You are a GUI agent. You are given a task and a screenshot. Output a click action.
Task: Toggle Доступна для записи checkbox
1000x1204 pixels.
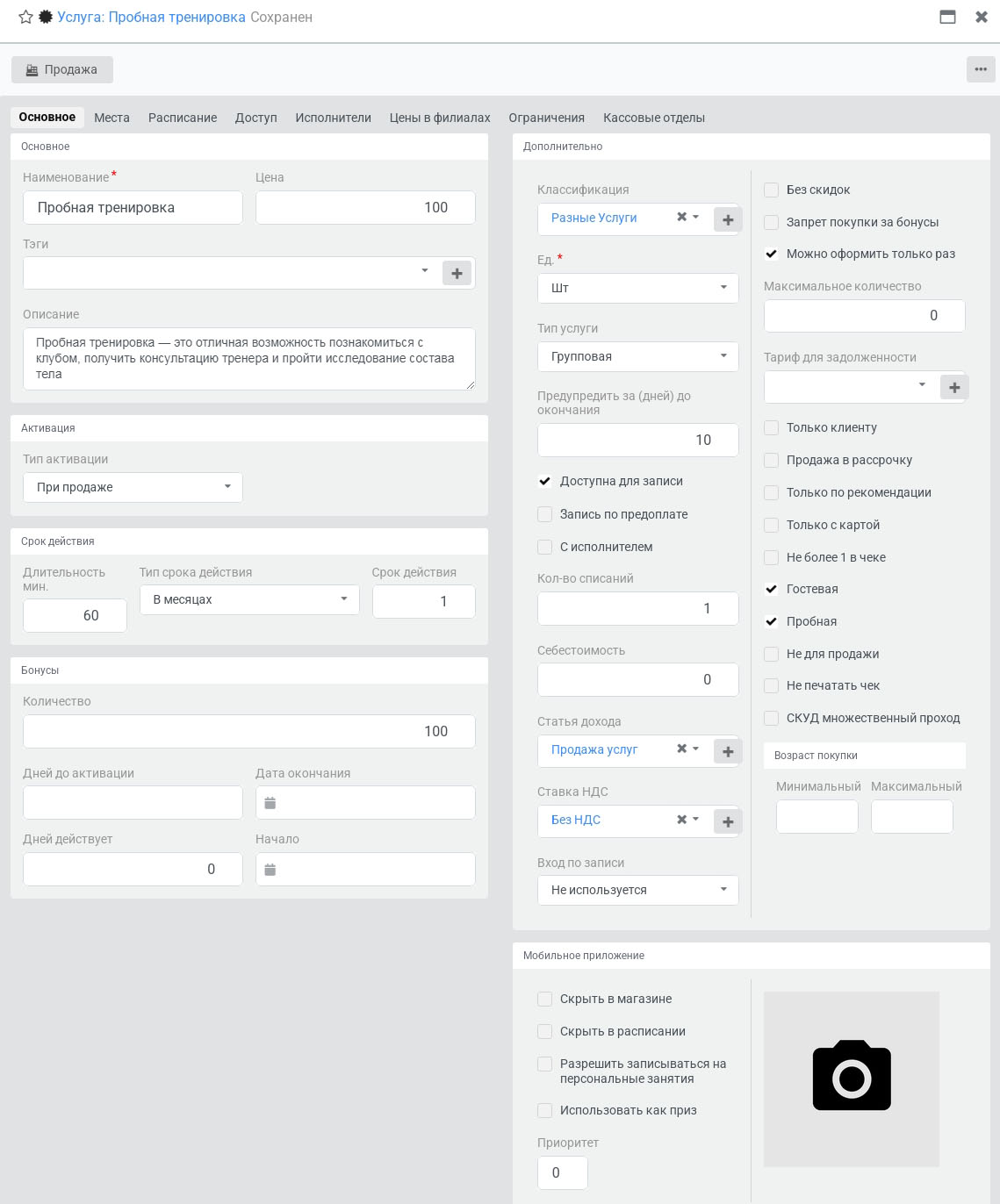pyautogui.click(x=545, y=481)
